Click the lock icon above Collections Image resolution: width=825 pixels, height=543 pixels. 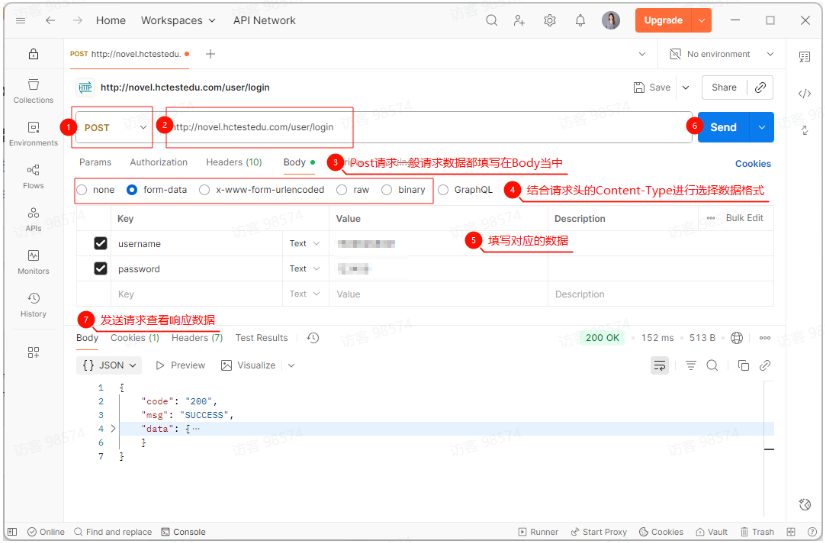[x=33, y=54]
